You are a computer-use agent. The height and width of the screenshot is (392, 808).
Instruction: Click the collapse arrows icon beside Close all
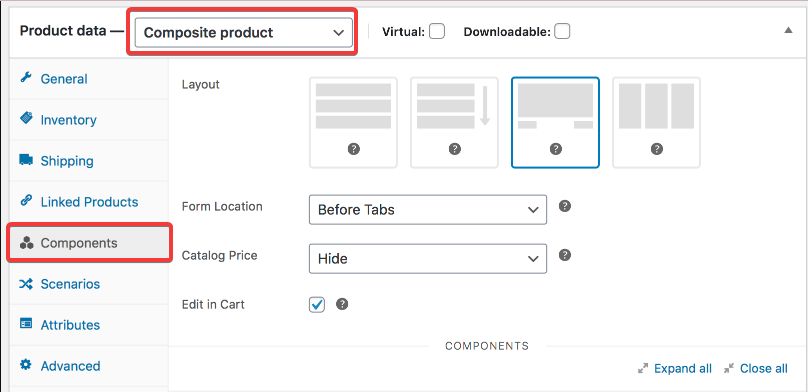pos(728,368)
